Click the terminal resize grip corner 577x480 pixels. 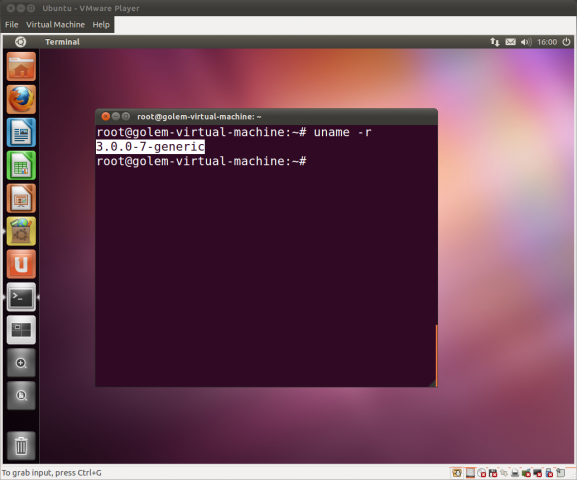point(433,384)
